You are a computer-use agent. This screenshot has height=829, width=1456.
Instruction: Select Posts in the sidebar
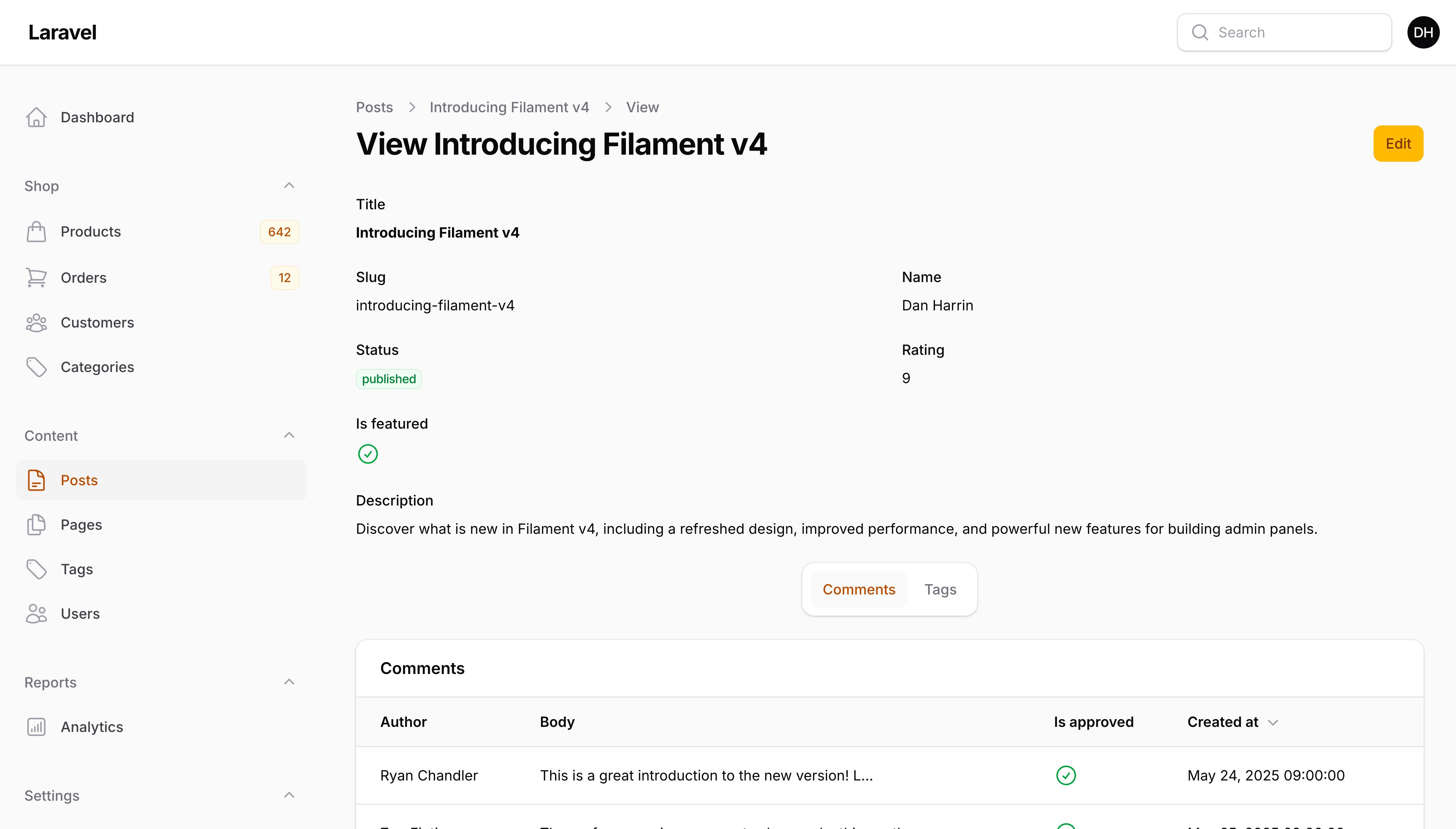tap(162, 481)
